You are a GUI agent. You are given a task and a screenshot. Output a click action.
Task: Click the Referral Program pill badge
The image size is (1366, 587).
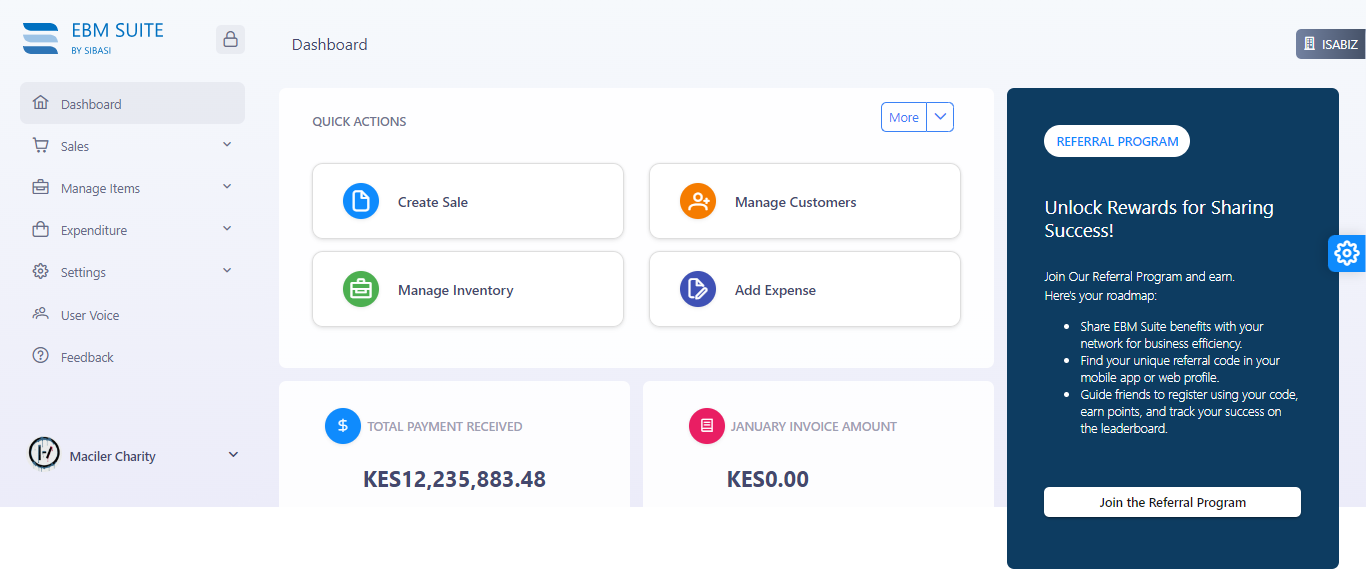[x=1116, y=141]
